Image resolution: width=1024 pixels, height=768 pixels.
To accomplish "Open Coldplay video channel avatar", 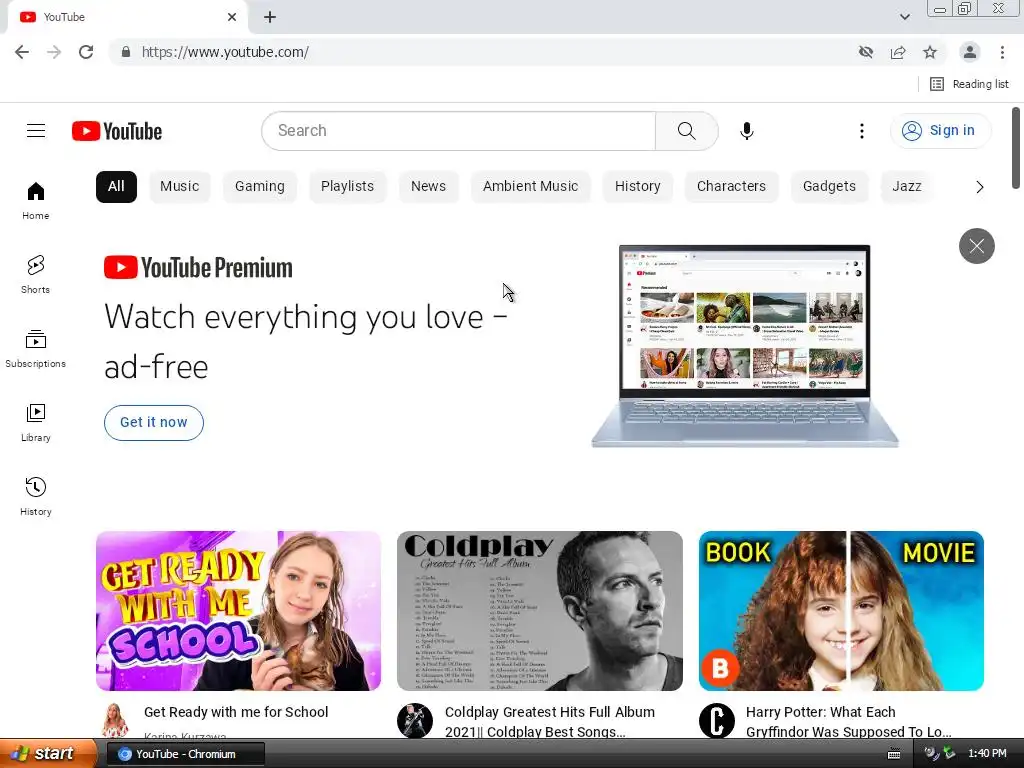I will pyautogui.click(x=415, y=720).
